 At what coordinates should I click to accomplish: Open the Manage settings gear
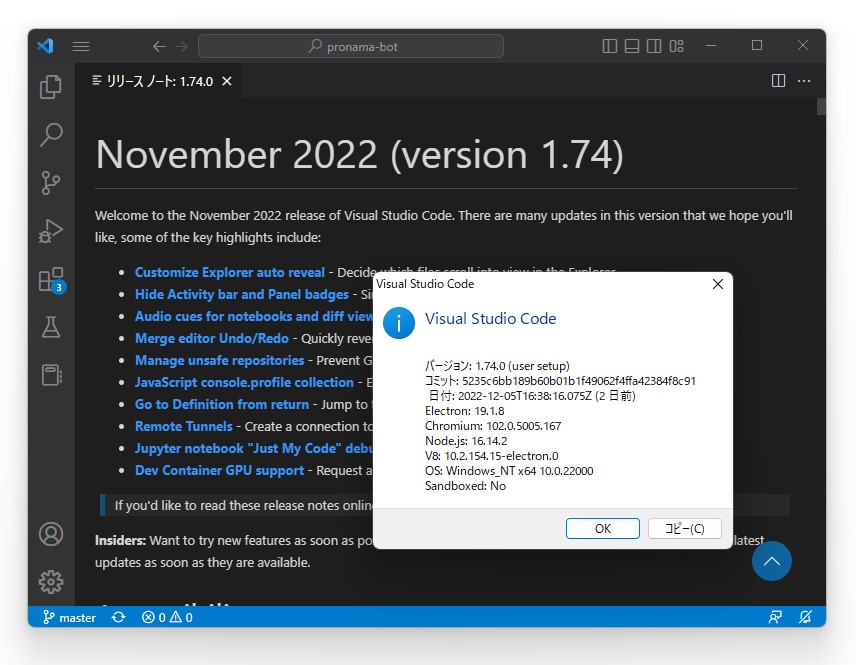pos(51,581)
